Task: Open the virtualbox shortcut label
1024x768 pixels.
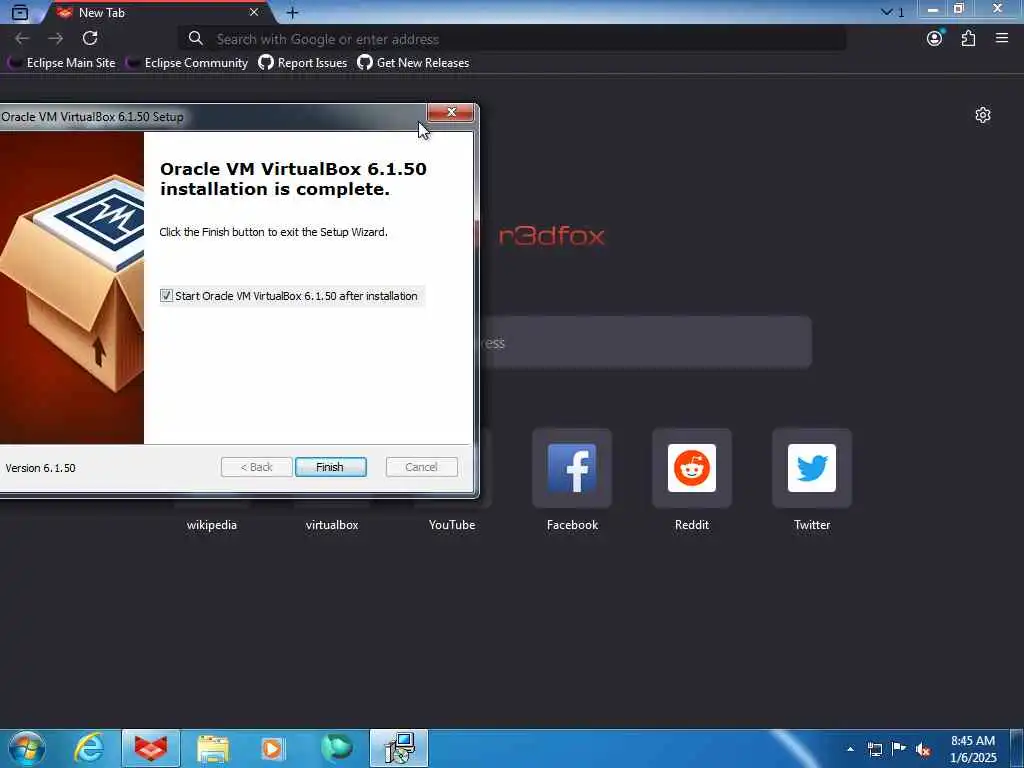Action: tap(332, 525)
